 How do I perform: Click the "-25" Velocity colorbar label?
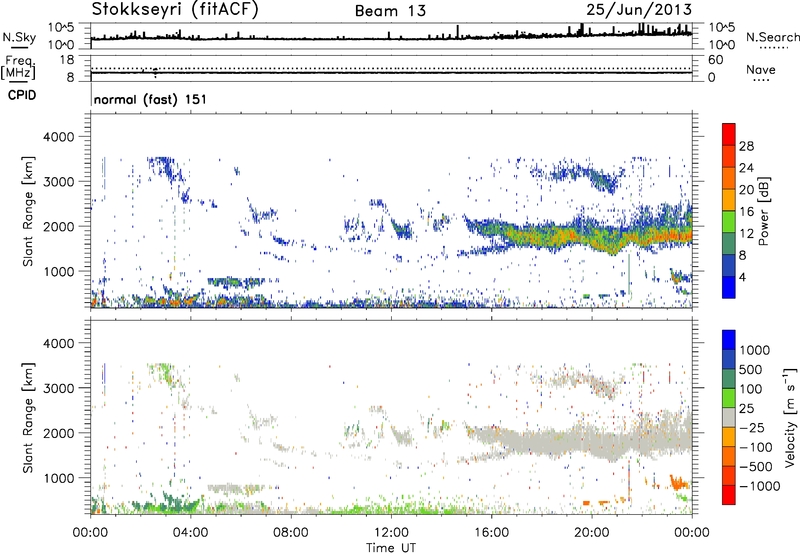click(752, 427)
